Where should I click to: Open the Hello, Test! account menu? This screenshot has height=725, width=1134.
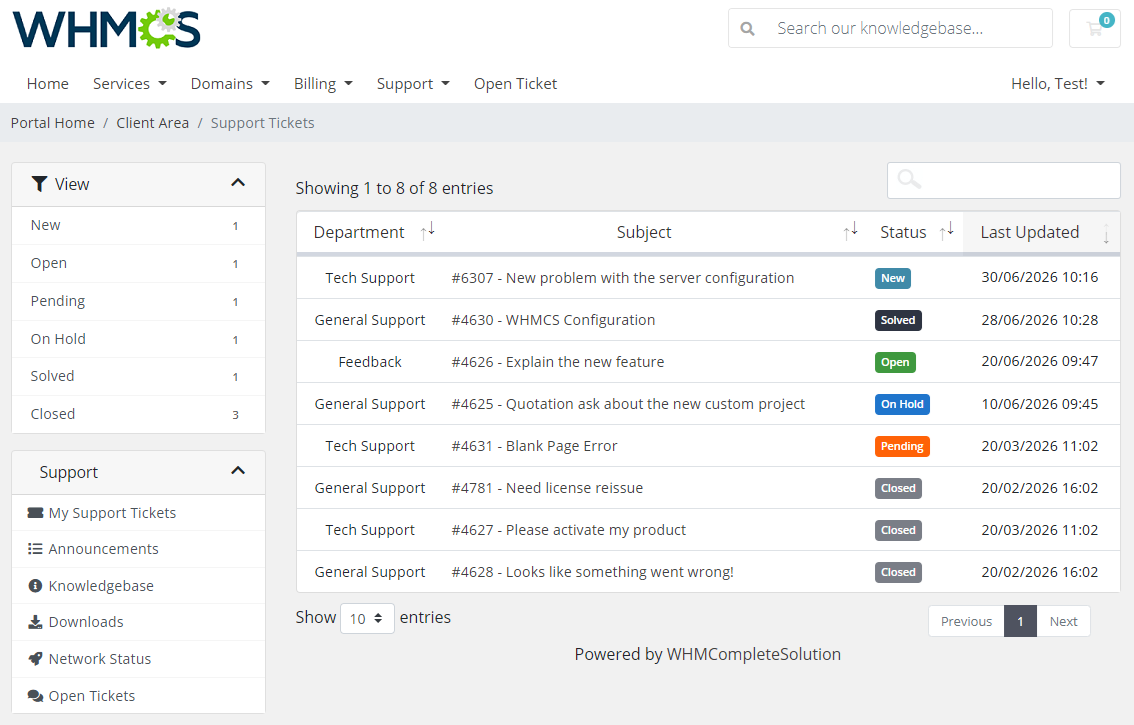pos(1057,83)
